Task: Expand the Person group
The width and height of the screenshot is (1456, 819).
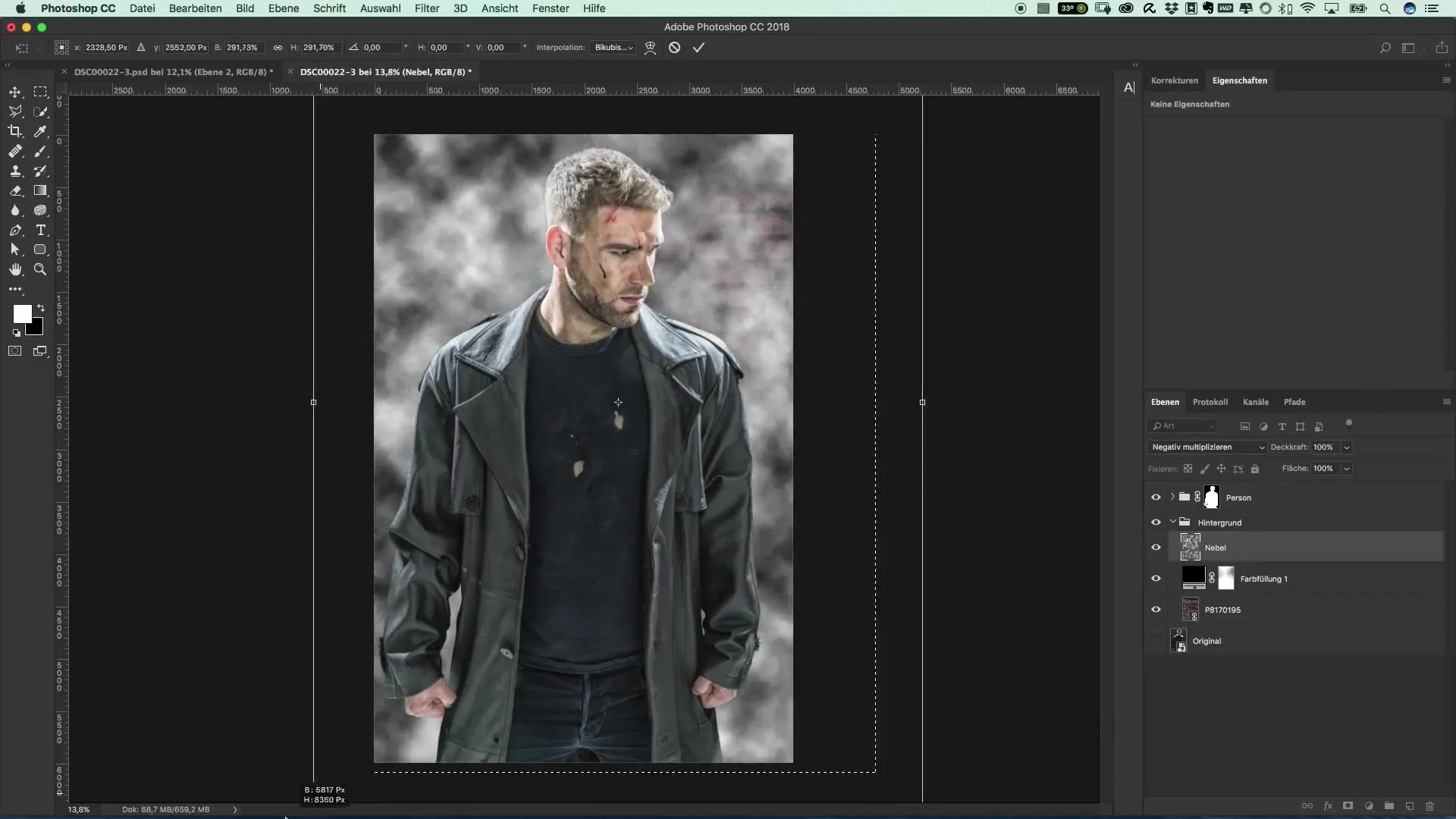Action: (1172, 497)
